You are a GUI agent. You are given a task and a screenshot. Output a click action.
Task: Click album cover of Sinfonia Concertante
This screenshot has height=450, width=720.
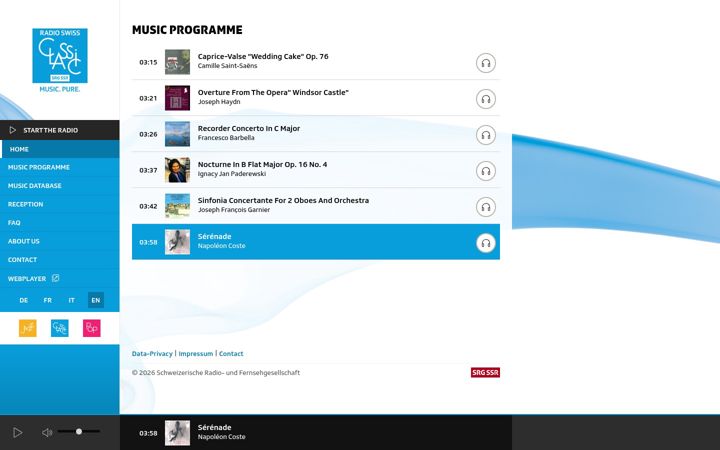[x=177, y=206]
